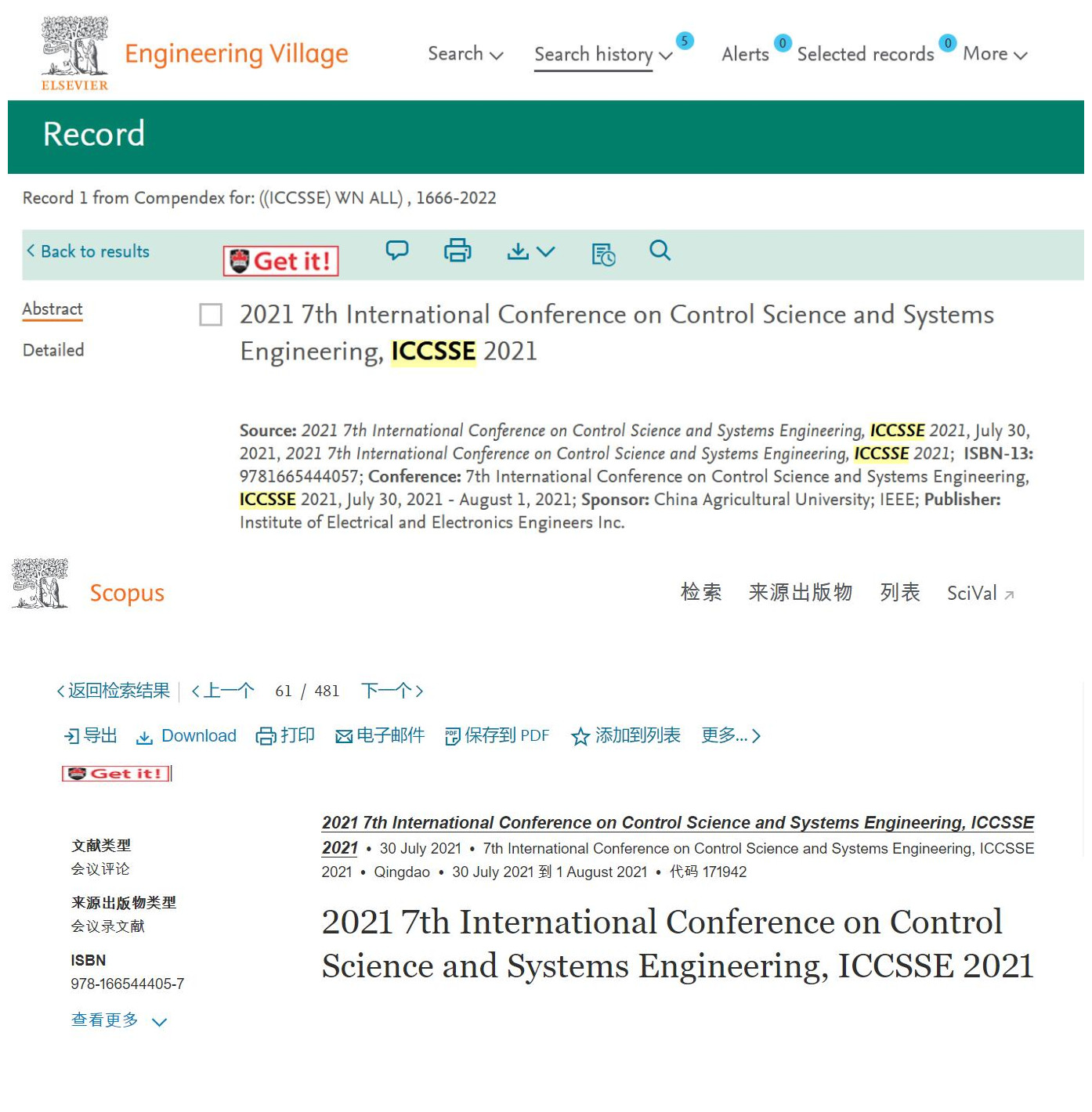This screenshot has width=1092, height=1112.
Task: Click the record counter text 61 / 481
Action: (x=307, y=691)
